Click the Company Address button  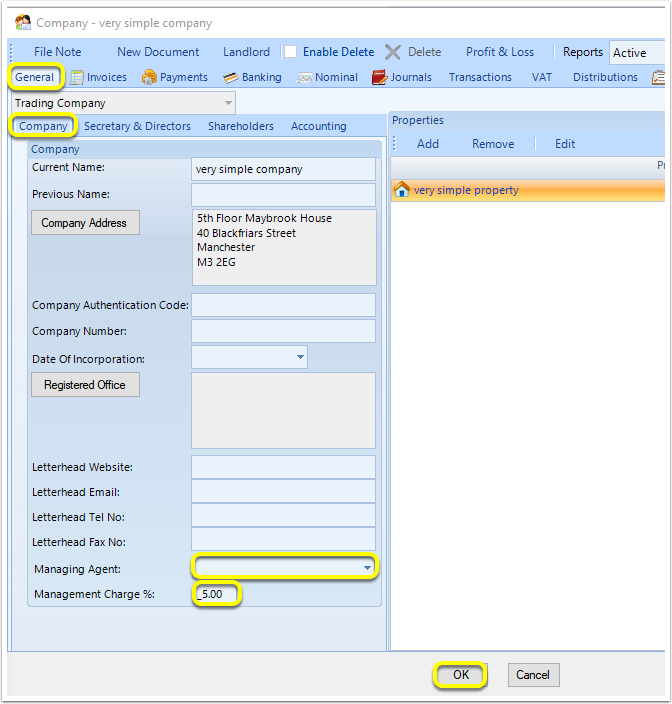coord(85,223)
